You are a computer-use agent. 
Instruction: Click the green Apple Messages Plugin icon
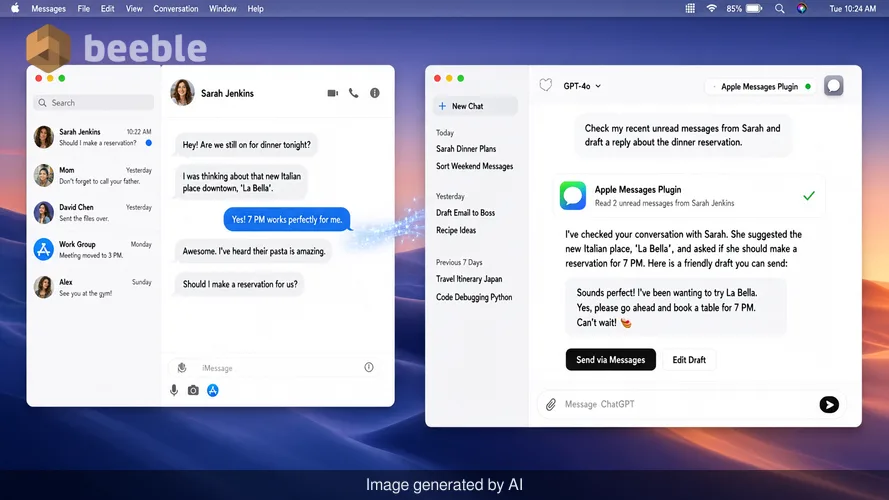click(x=573, y=196)
